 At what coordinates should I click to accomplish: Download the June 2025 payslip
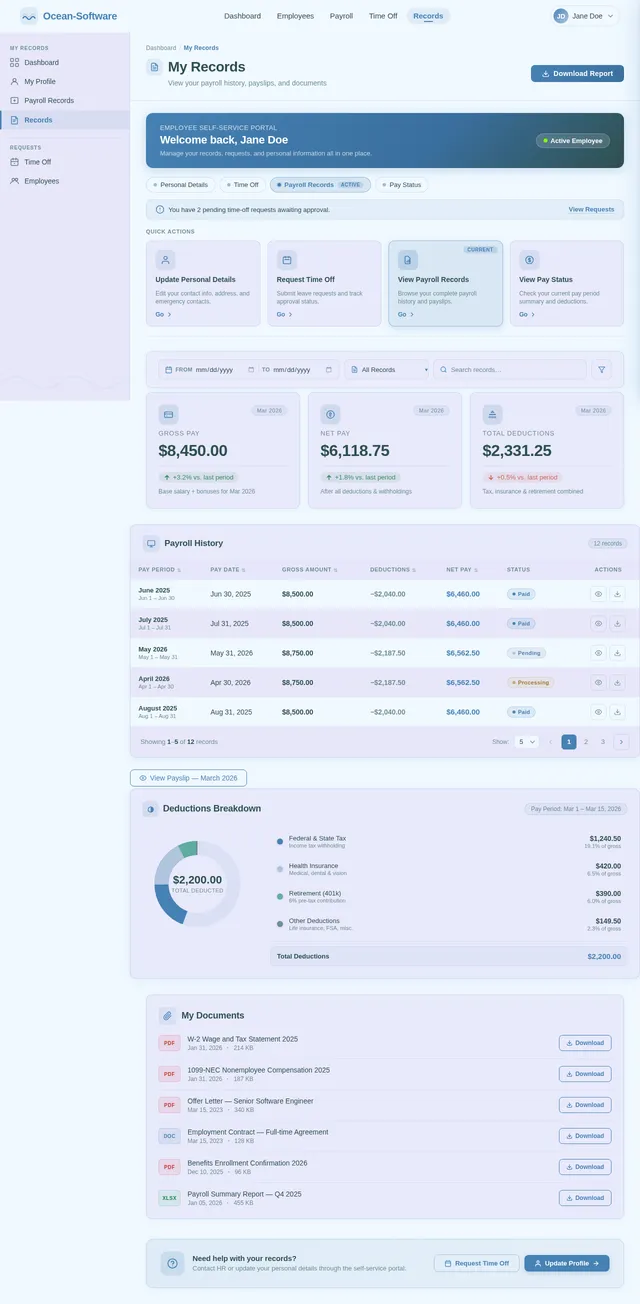click(x=617, y=594)
